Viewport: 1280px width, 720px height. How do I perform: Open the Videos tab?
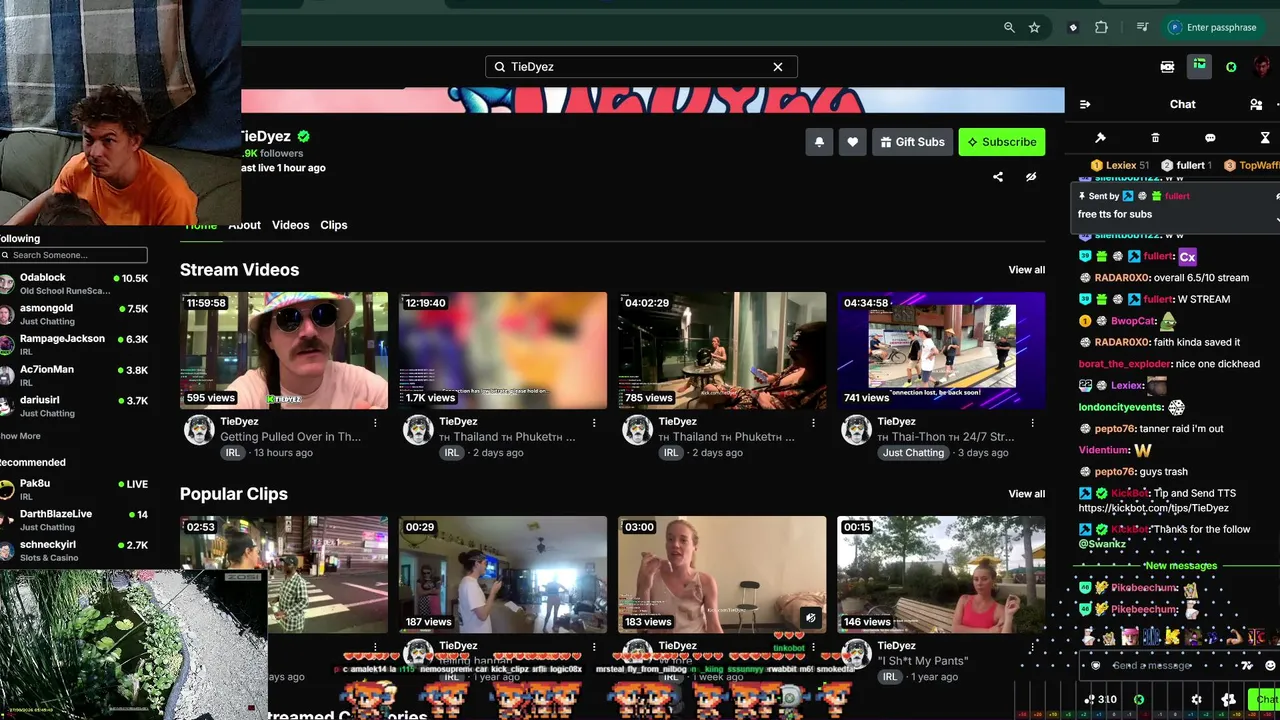(290, 225)
